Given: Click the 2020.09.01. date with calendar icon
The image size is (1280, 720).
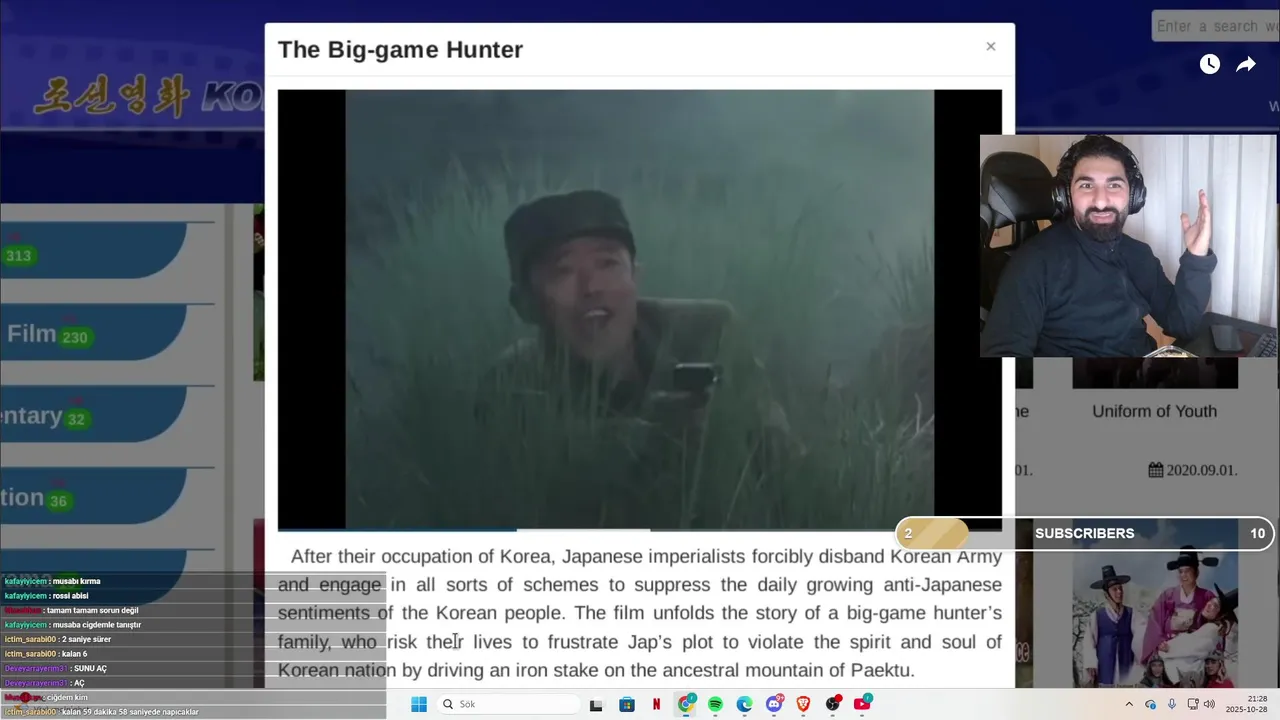Looking at the screenshot, I should click(1193, 470).
